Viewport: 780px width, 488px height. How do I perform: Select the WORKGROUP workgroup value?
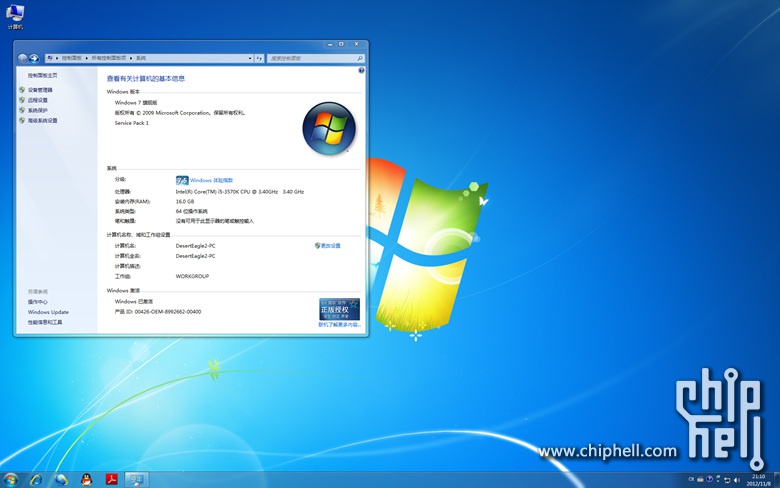point(192,276)
